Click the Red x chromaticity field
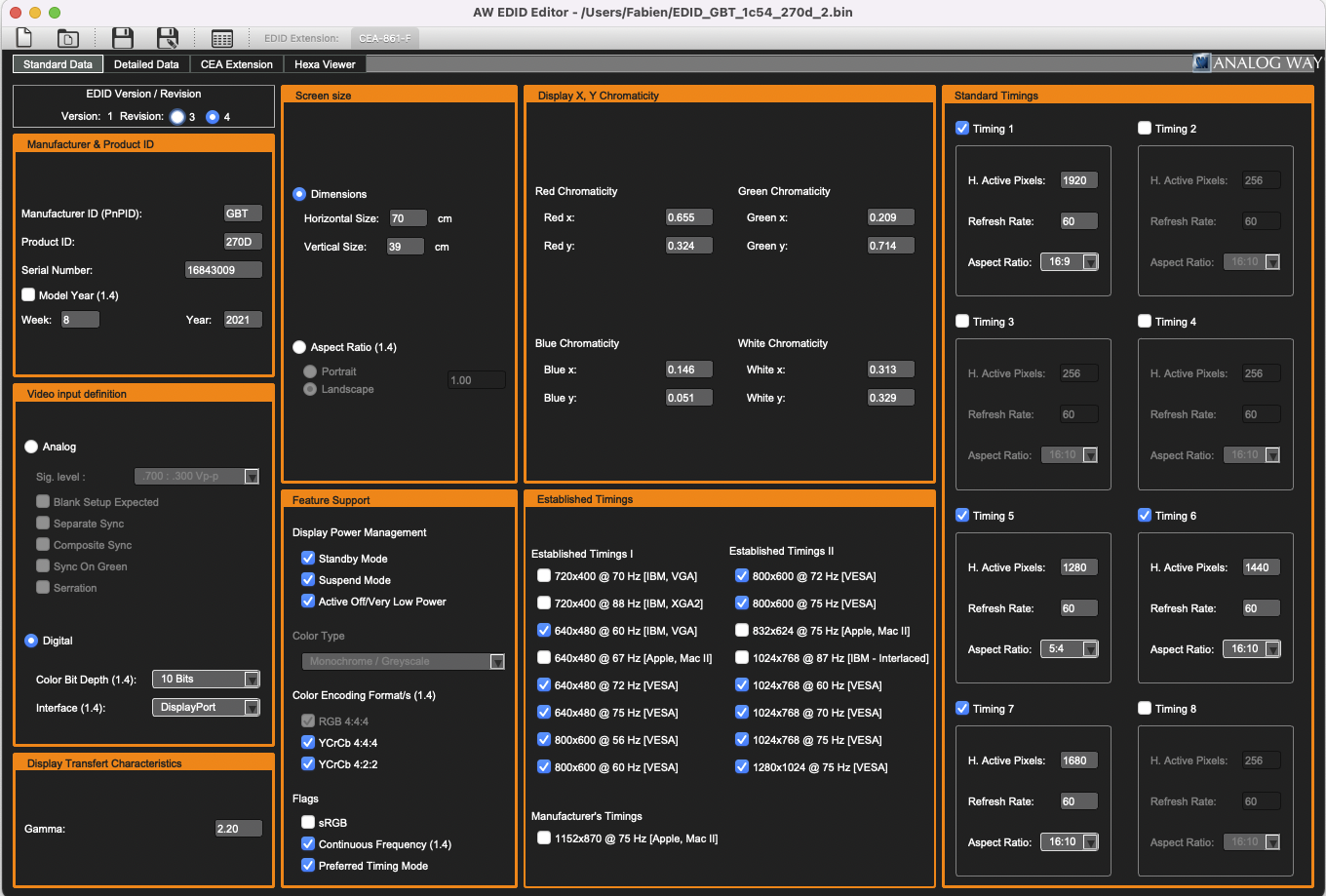1326x896 pixels. (688, 217)
